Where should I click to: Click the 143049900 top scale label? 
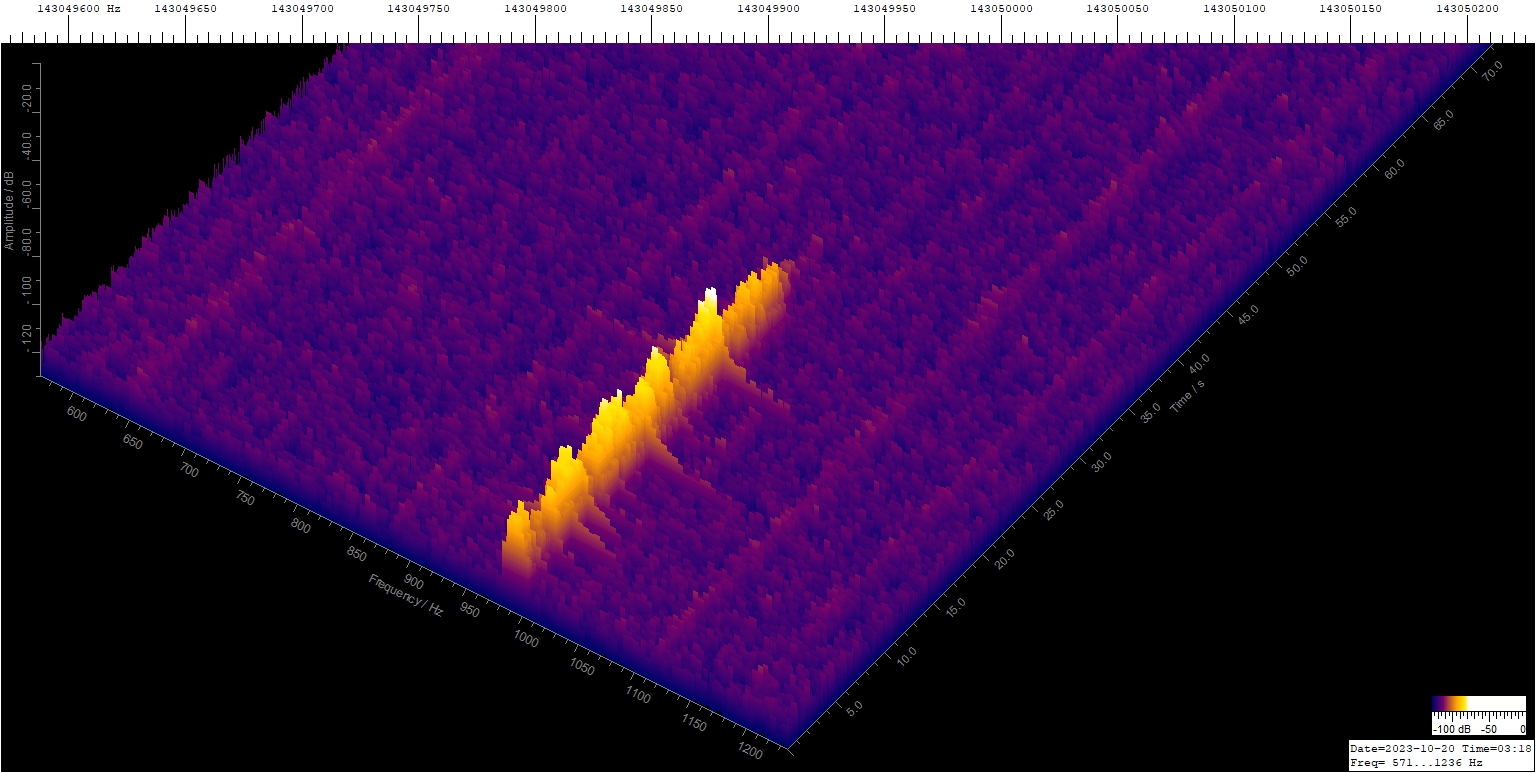point(768,8)
